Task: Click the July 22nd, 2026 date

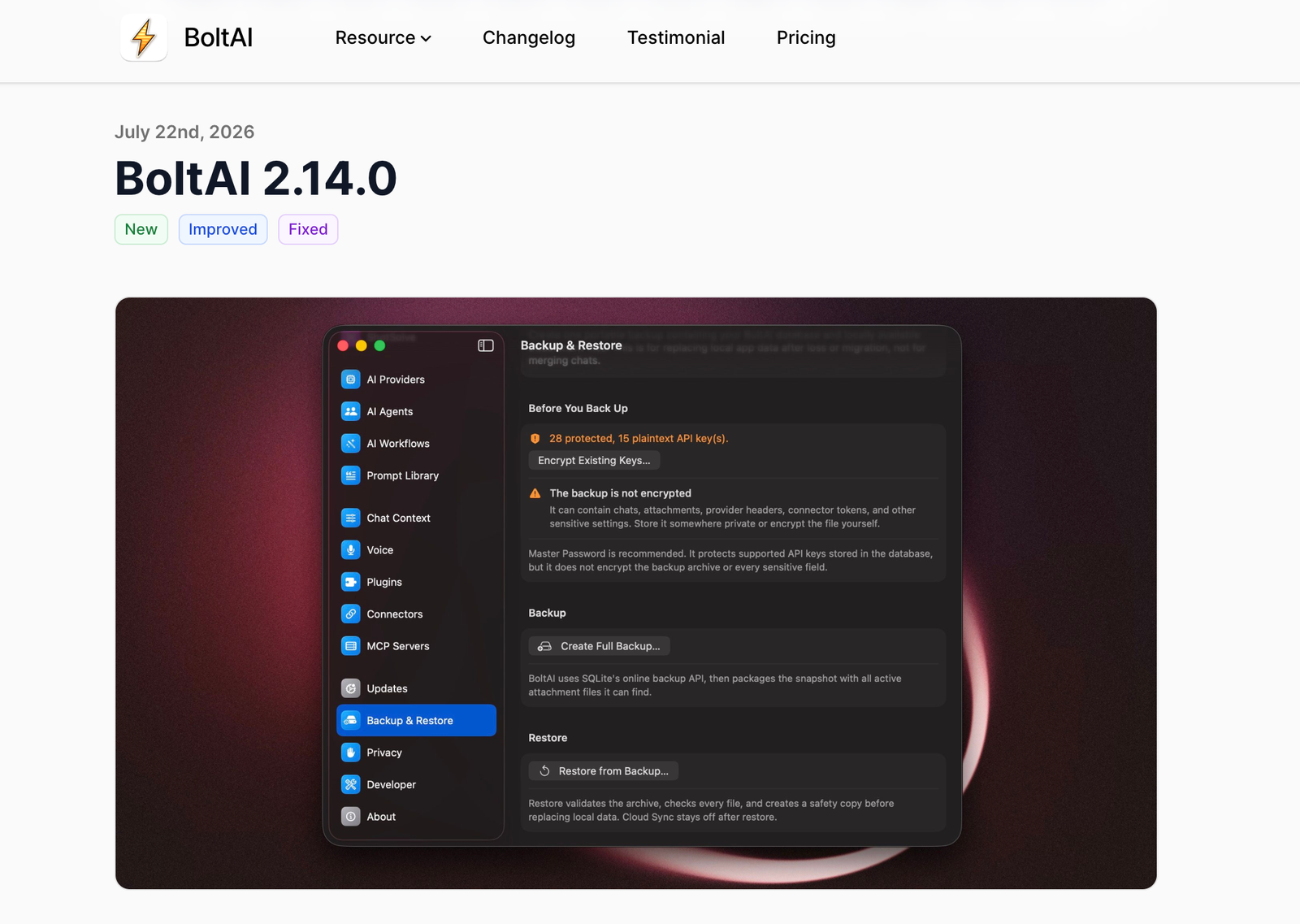Action: [x=184, y=132]
